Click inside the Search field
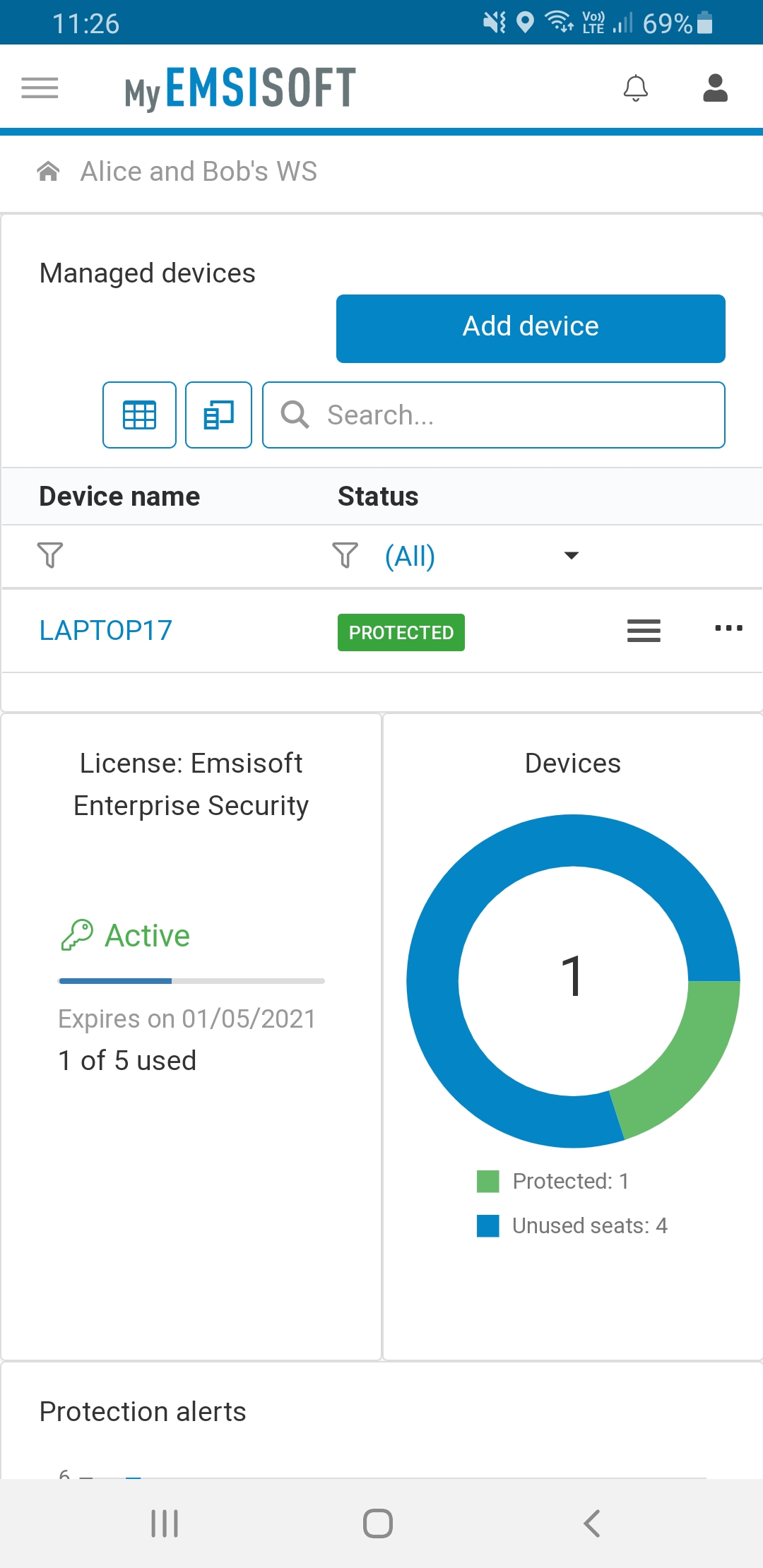The width and height of the screenshot is (763, 1568). coord(493,415)
